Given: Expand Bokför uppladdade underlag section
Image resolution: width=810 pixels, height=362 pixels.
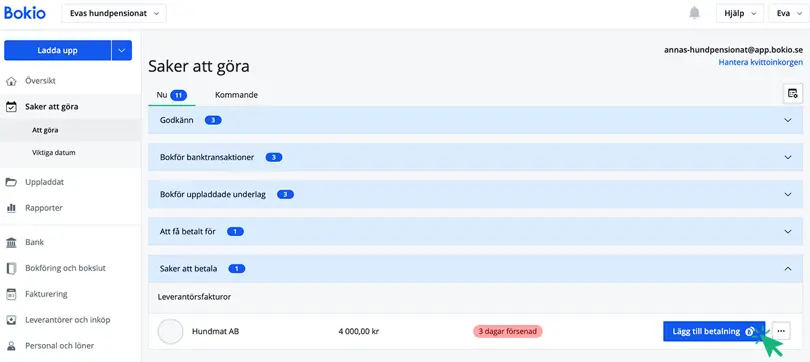Looking at the screenshot, I should (x=475, y=195).
